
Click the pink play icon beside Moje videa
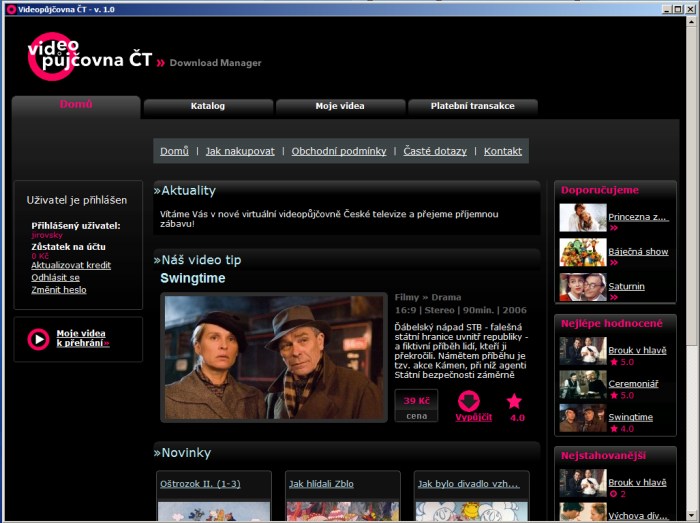(x=38, y=339)
